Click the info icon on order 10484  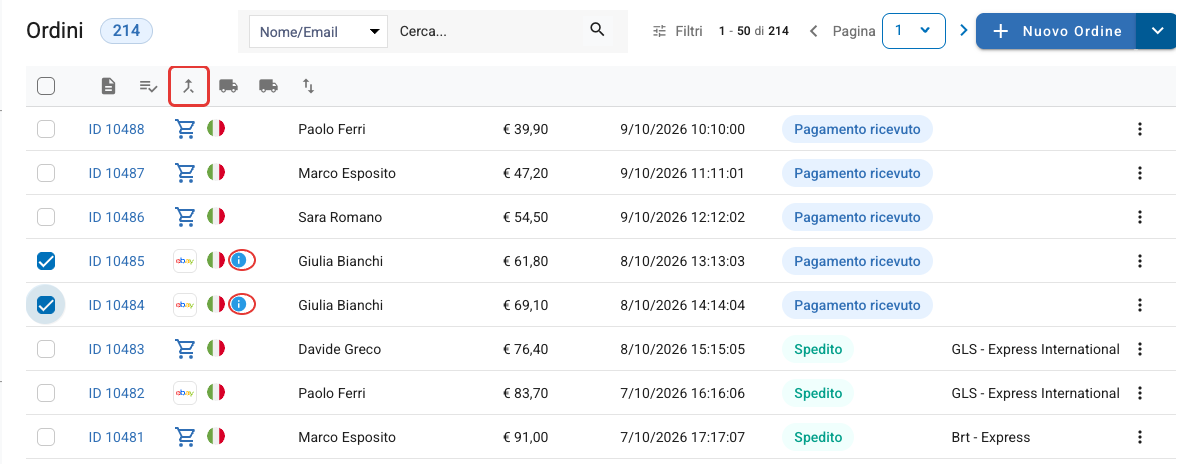pyautogui.click(x=240, y=305)
